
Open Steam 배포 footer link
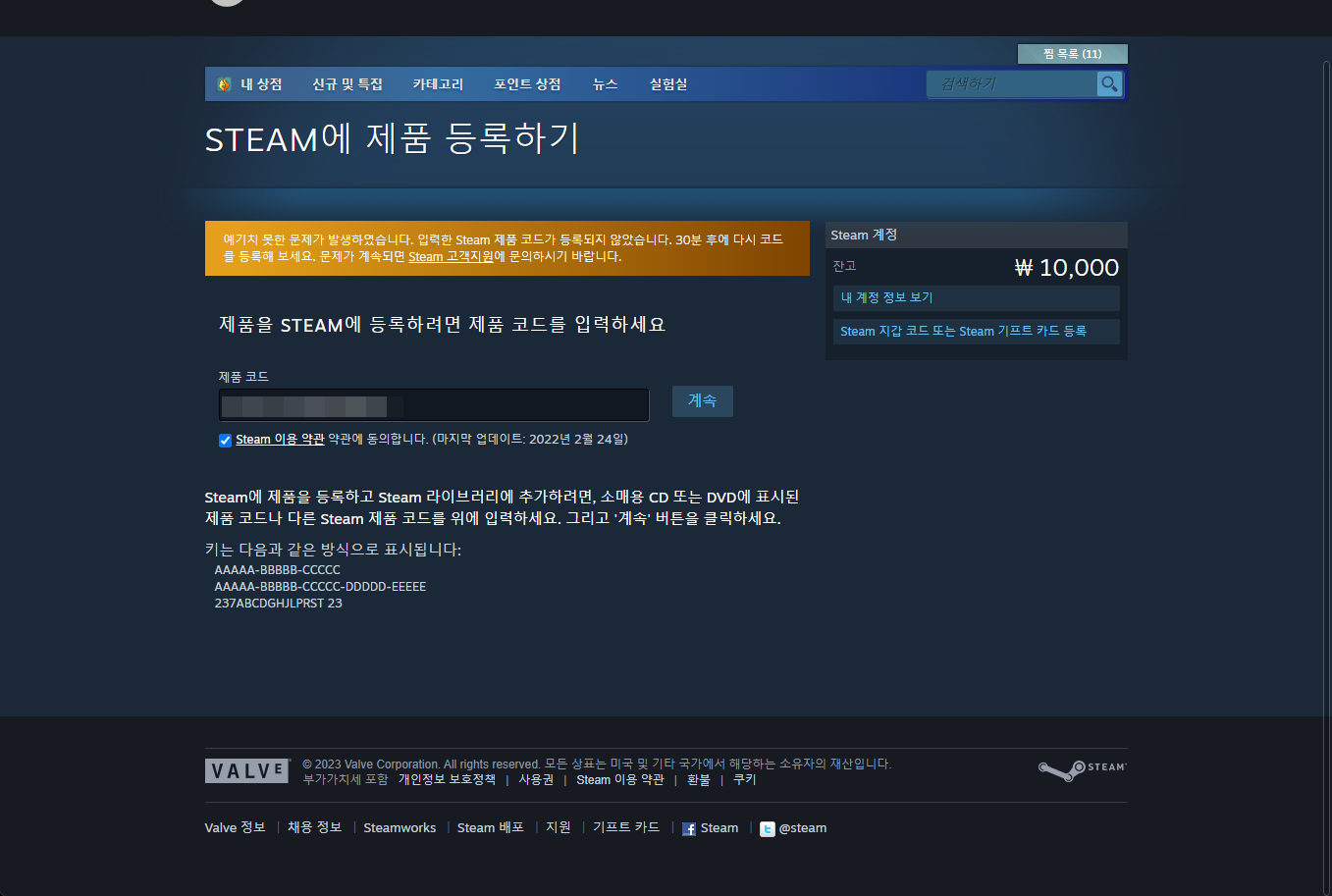pos(491,828)
